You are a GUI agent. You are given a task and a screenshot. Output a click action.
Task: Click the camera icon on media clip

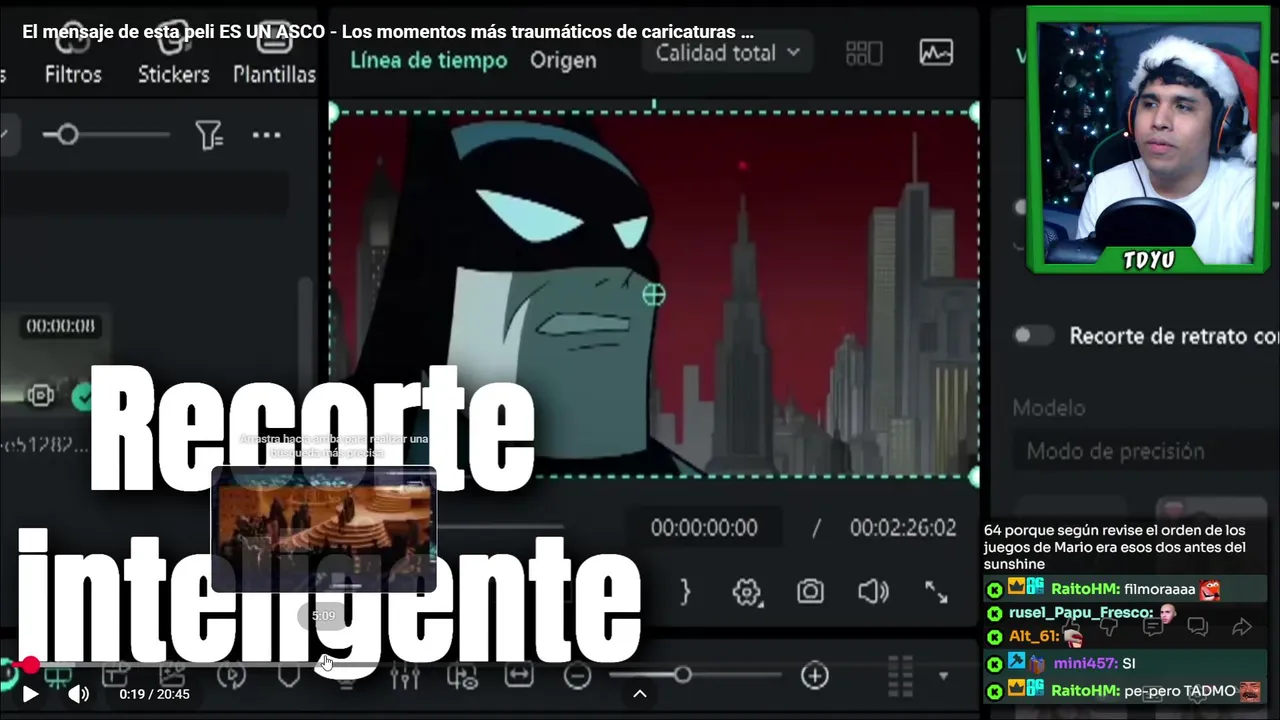pyautogui.click(x=41, y=396)
